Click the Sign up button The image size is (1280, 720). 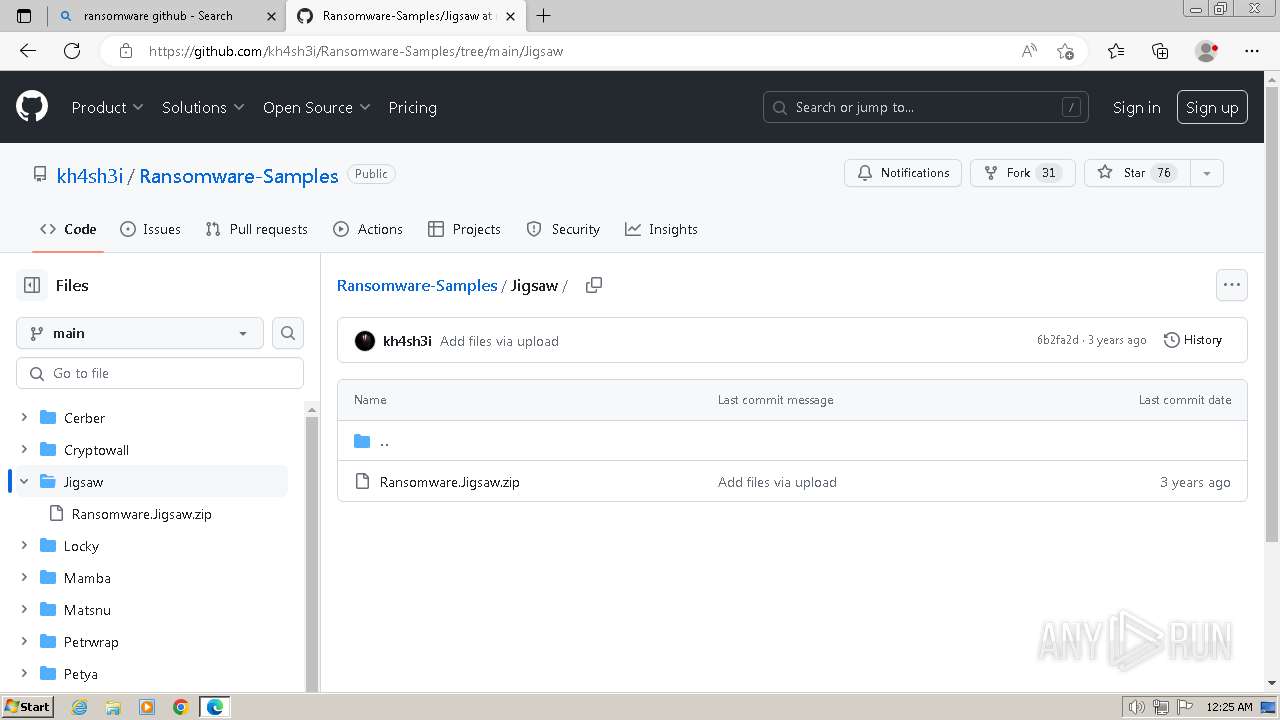click(x=1212, y=107)
